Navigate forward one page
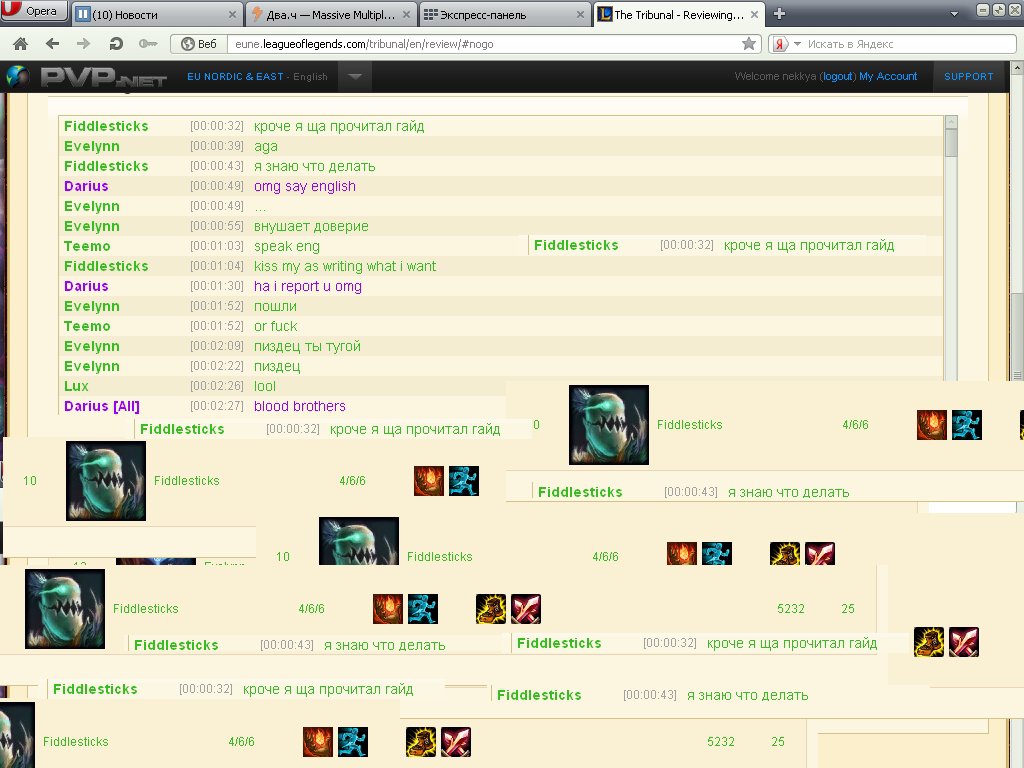 [x=84, y=44]
